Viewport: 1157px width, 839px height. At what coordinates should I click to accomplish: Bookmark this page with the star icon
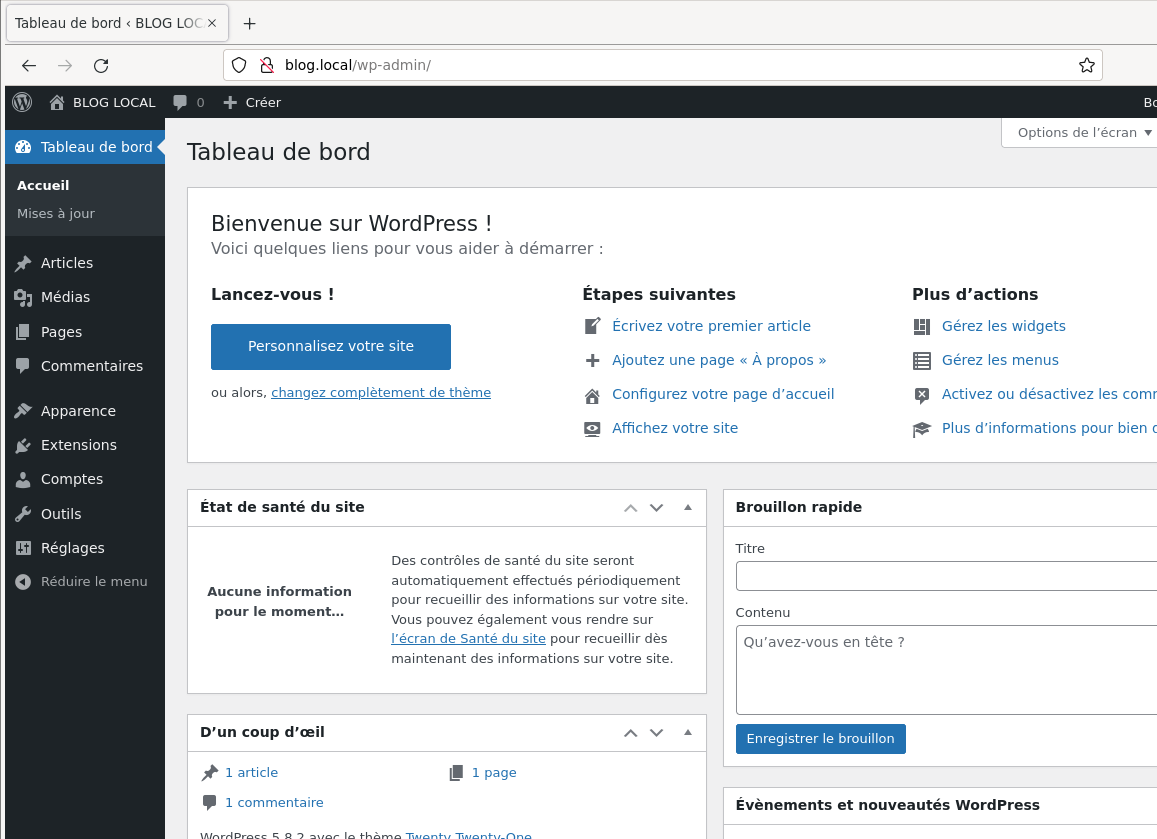pos(1086,66)
